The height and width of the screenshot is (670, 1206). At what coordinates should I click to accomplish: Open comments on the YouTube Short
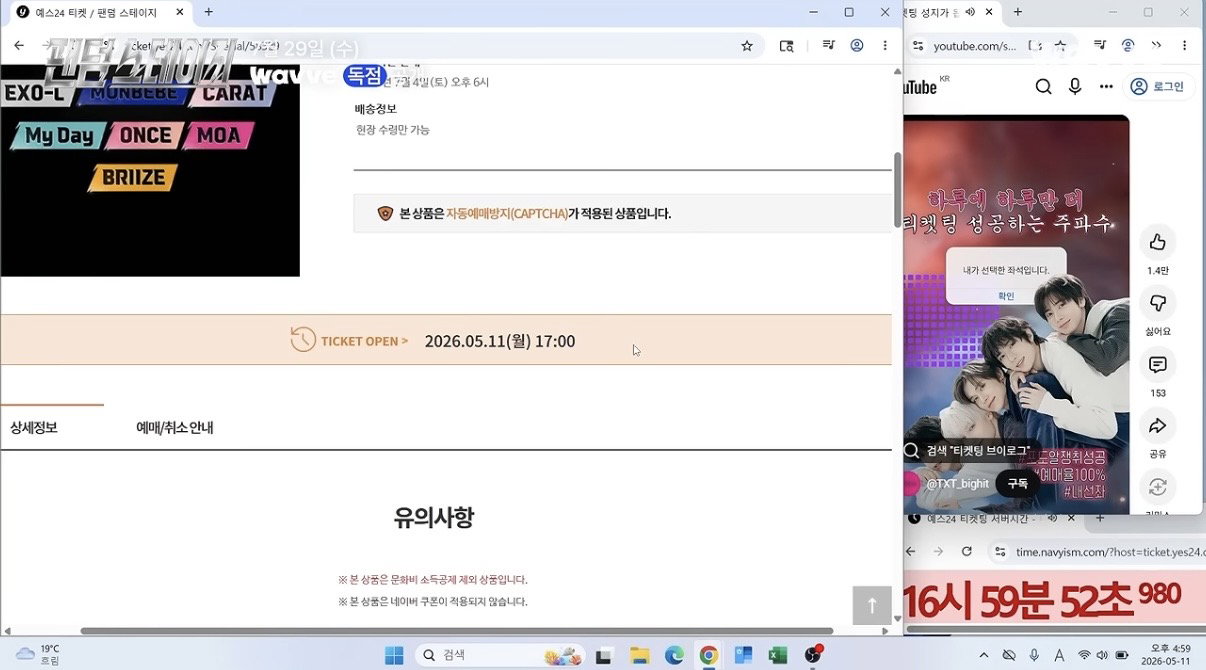pos(1158,365)
